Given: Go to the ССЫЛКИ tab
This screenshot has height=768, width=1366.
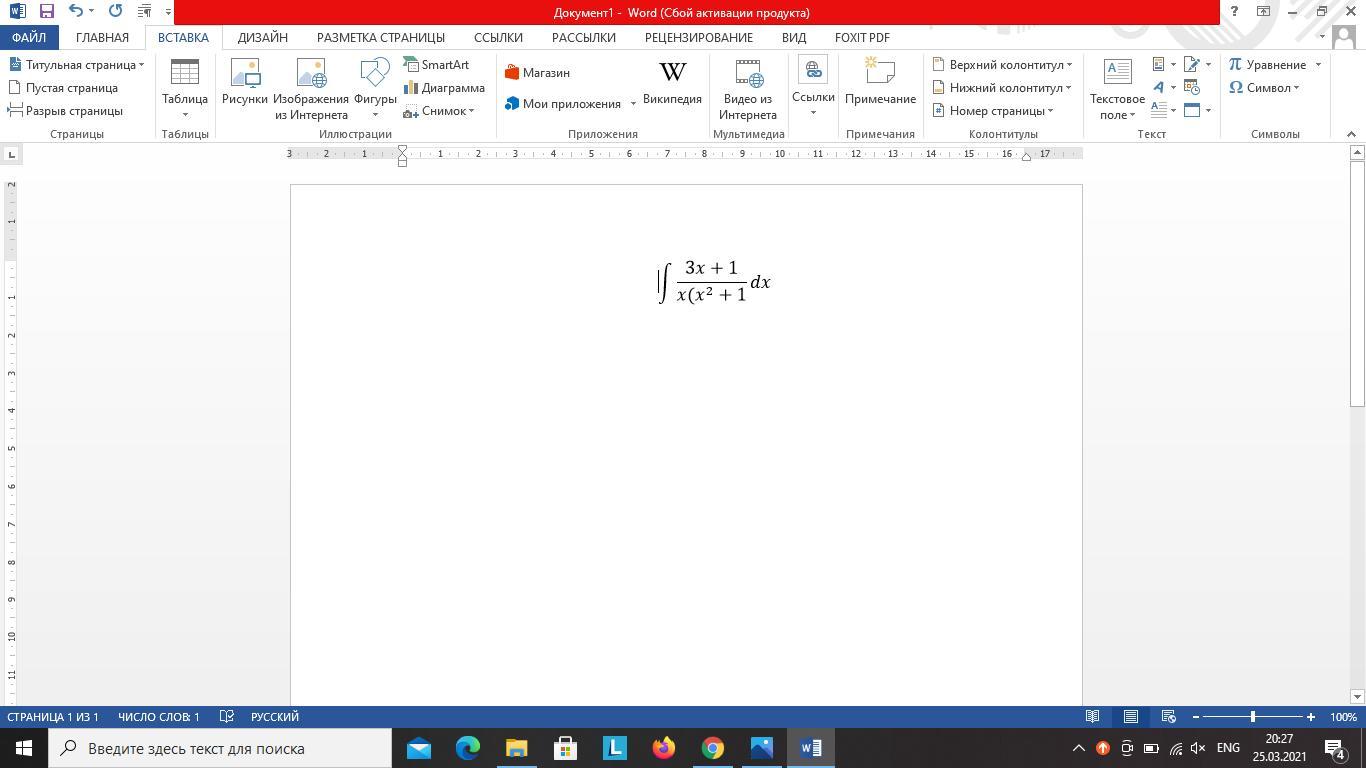Looking at the screenshot, I should (x=498, y=37).
